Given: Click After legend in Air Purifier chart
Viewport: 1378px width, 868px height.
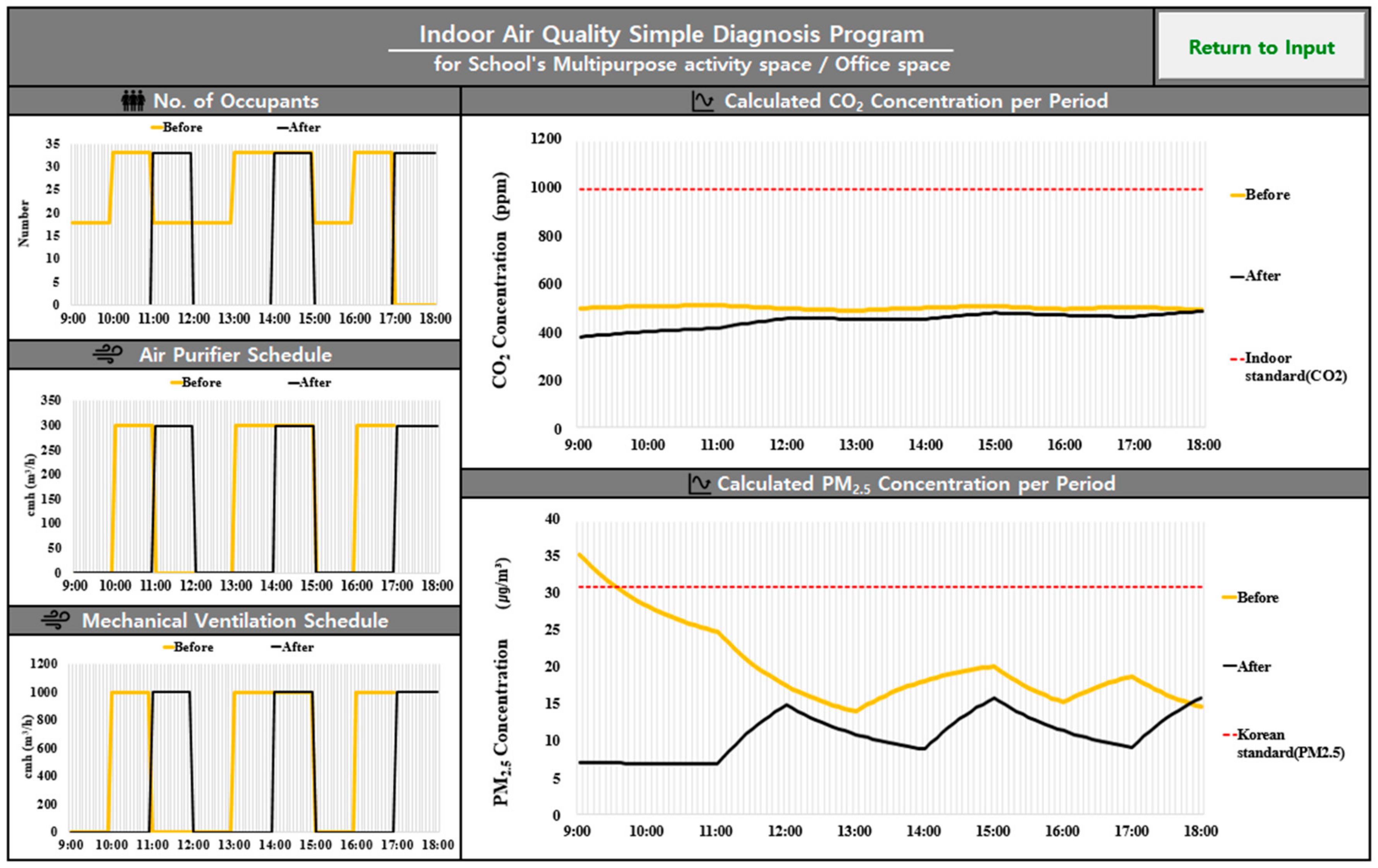Looking at the screenshot, I should (314, 382).
